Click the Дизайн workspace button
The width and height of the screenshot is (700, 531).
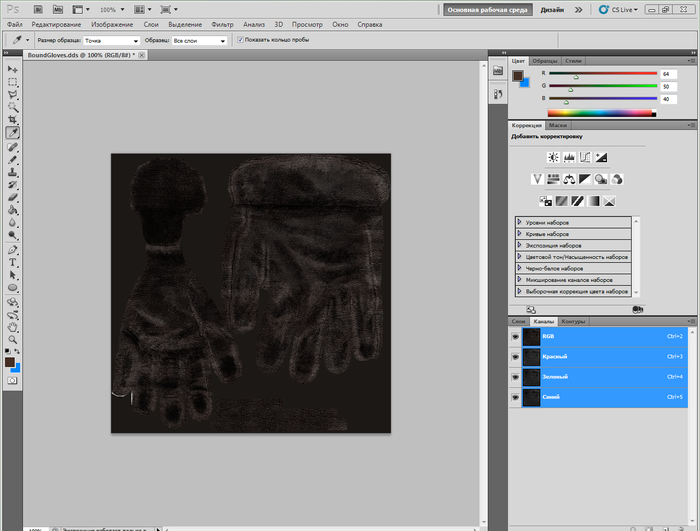551,8
